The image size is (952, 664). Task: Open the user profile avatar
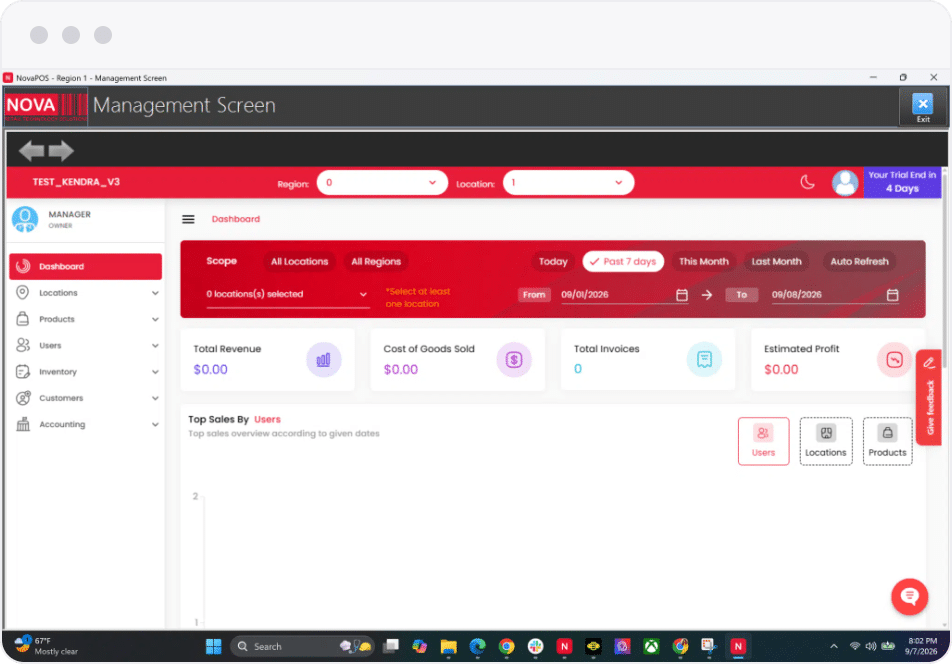coord(845,182)
